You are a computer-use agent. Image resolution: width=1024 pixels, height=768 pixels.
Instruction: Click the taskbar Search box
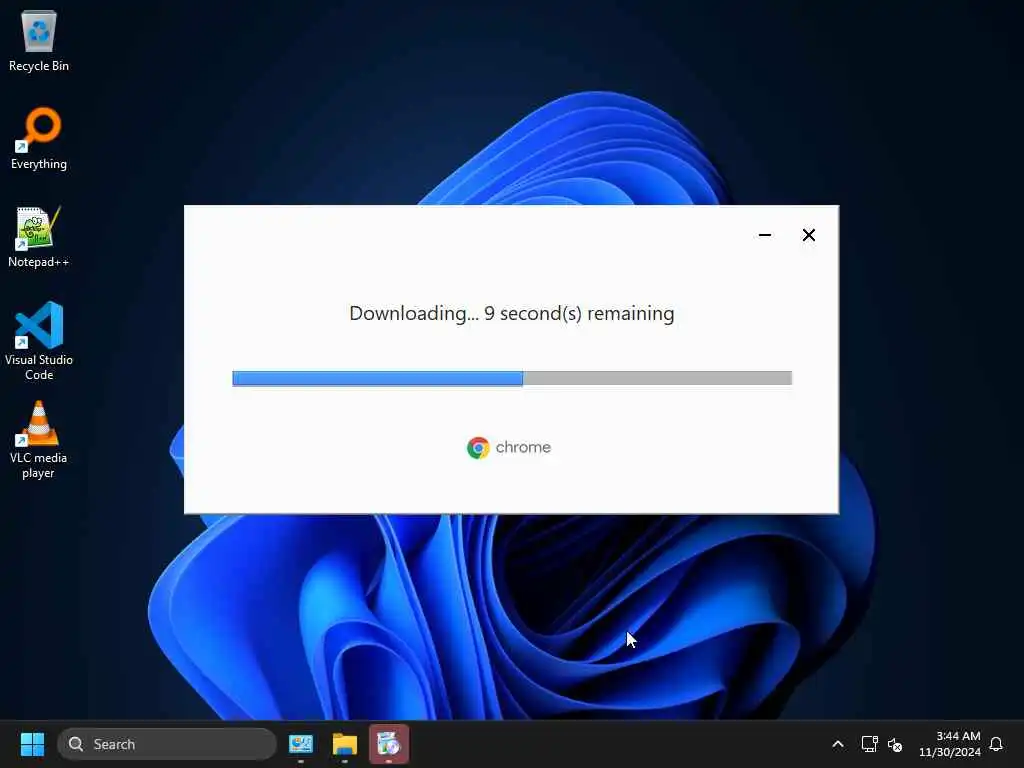click(x=167, y=744)
